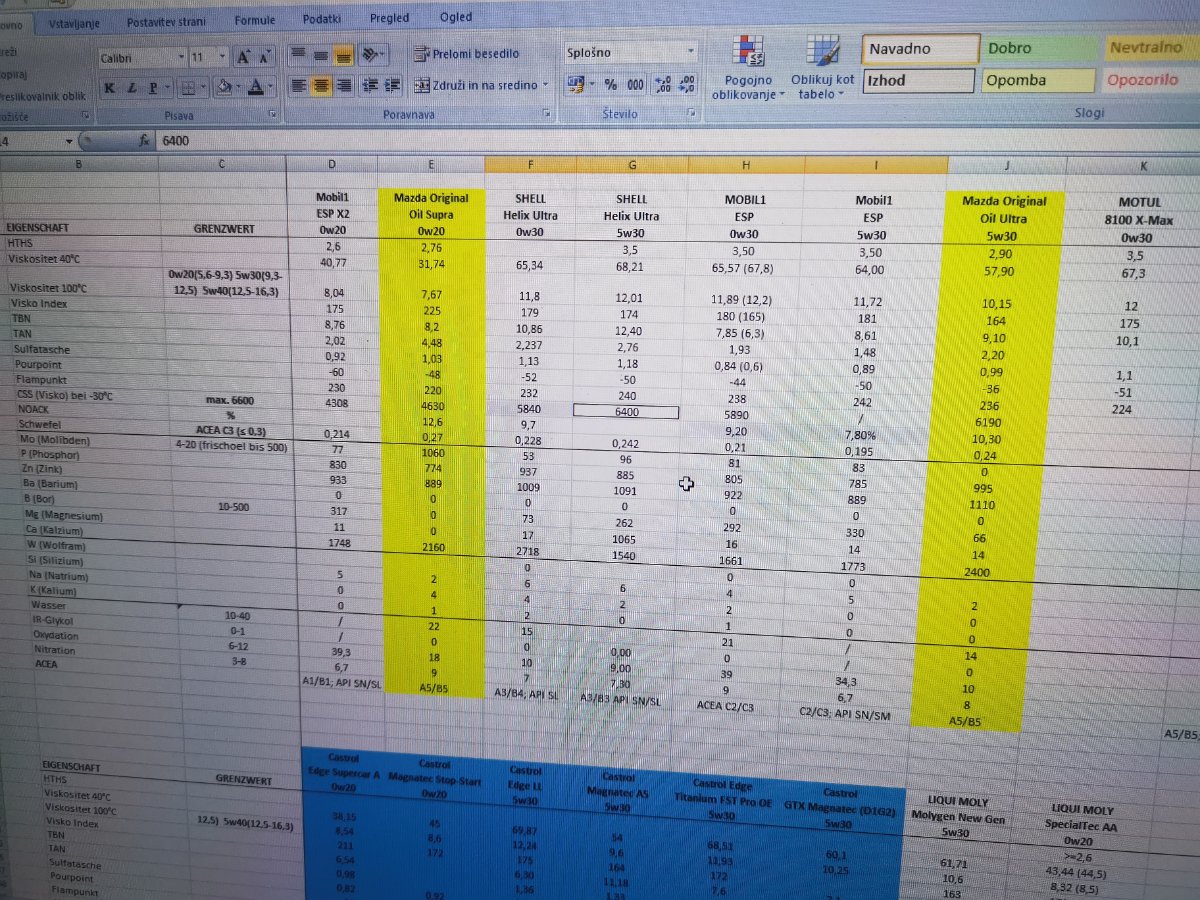The height and width of the screenshot is (900, 1200).
Task: Open the Vstavljanje ribbon tab
Action: (x=73, y=22)
